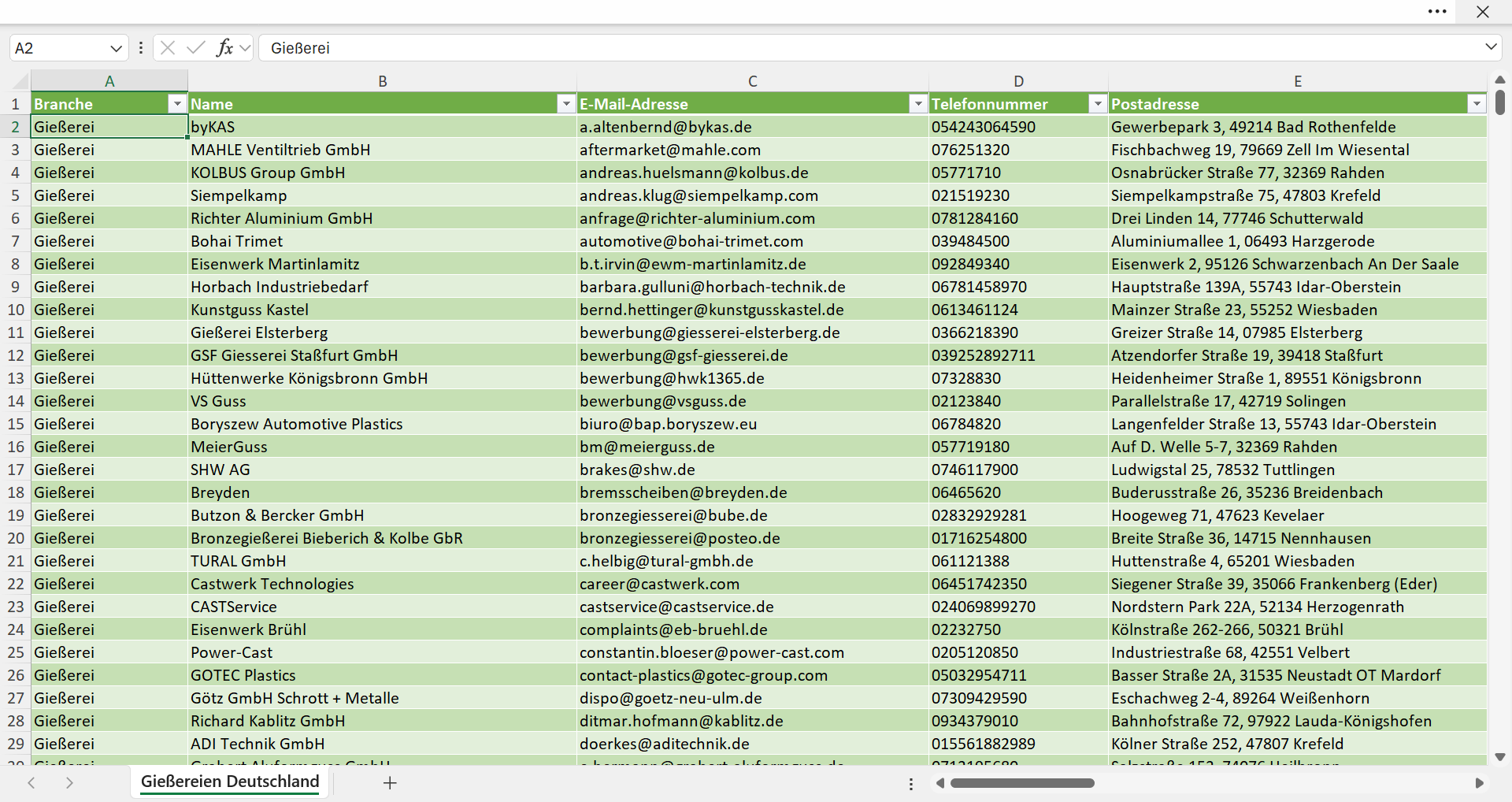The height and width of the screenshot is (802, 1512).
Task: Select column E header
Action: pos(1298,81)
